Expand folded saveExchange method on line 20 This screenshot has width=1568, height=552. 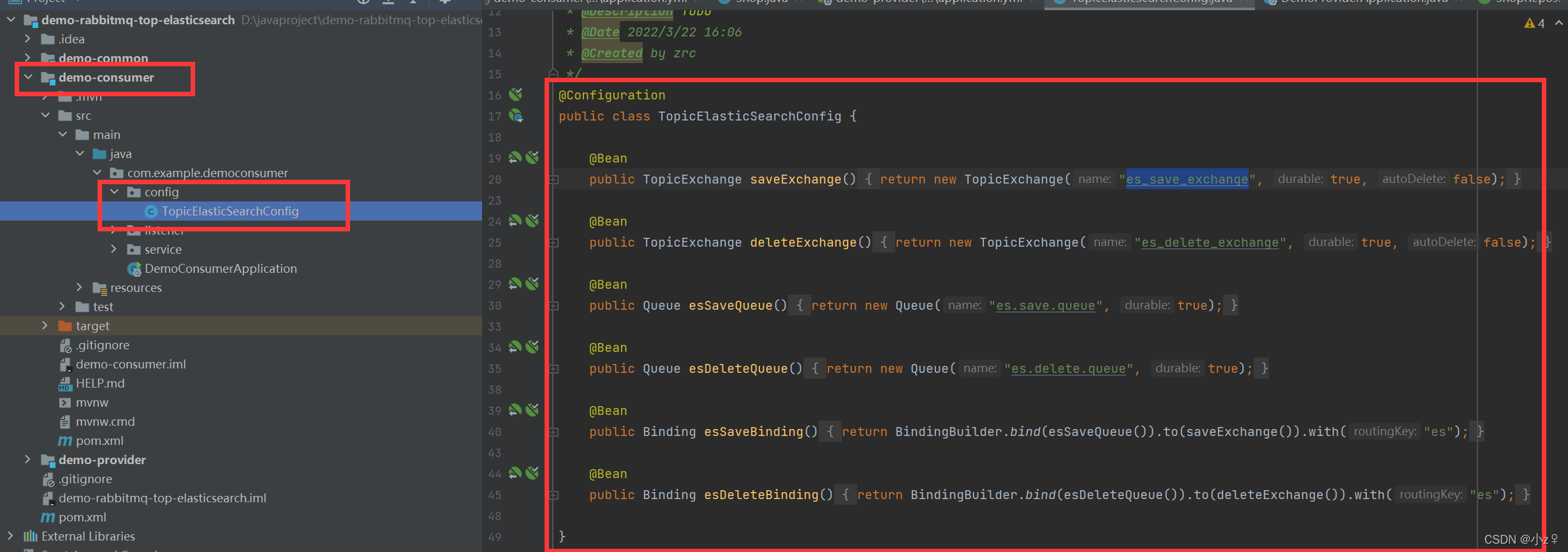point(554,180)
